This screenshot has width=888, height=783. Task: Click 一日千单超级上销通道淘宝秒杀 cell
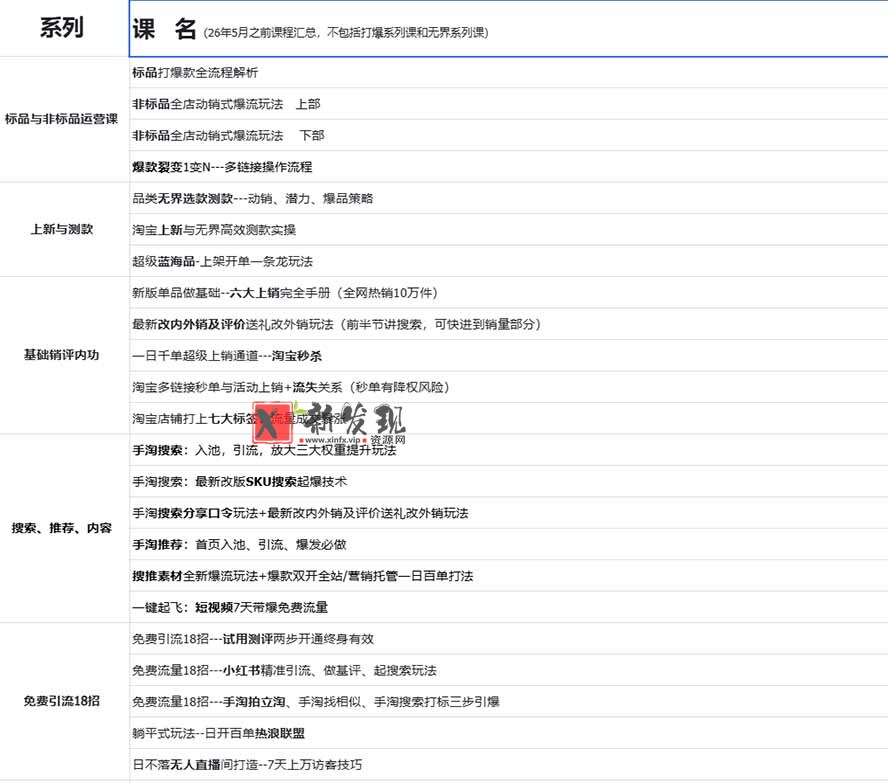[509, 356]
